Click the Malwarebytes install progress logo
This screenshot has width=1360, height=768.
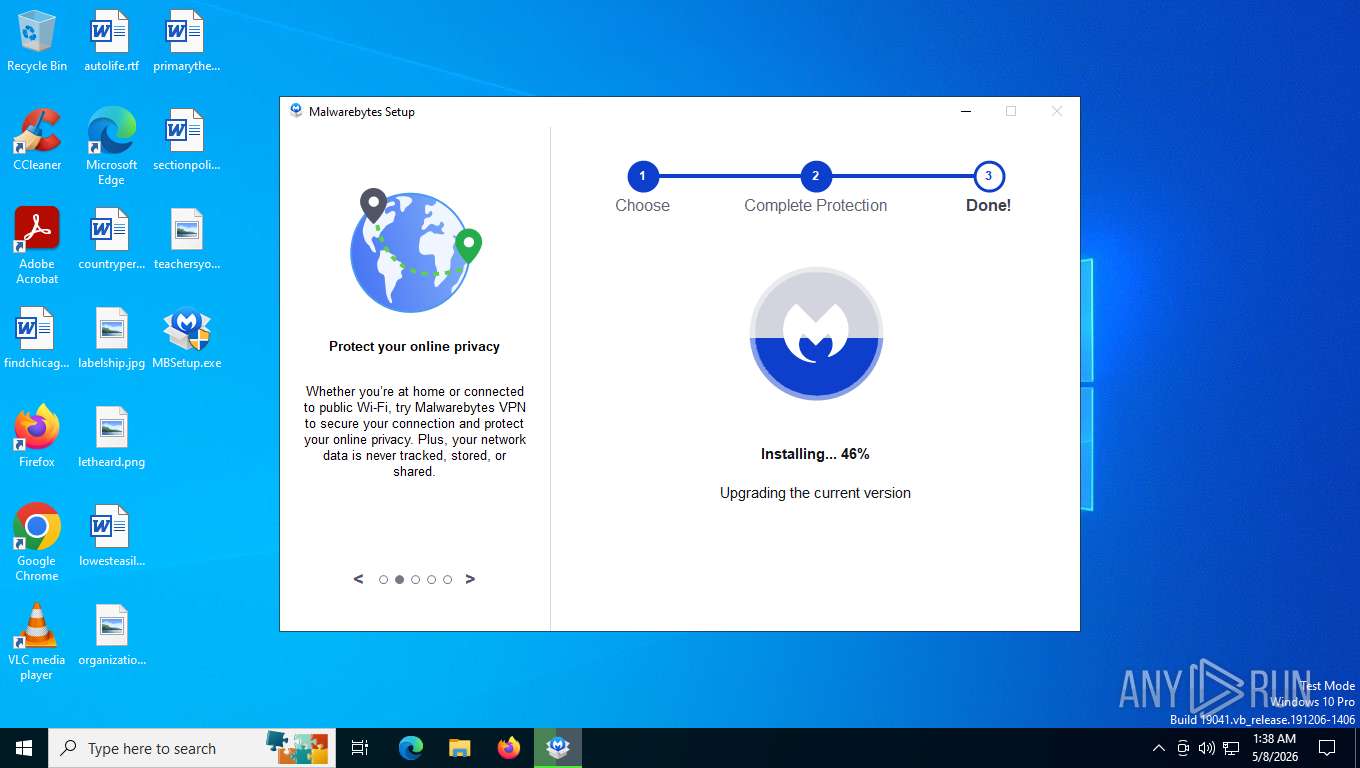pos(816,334)
